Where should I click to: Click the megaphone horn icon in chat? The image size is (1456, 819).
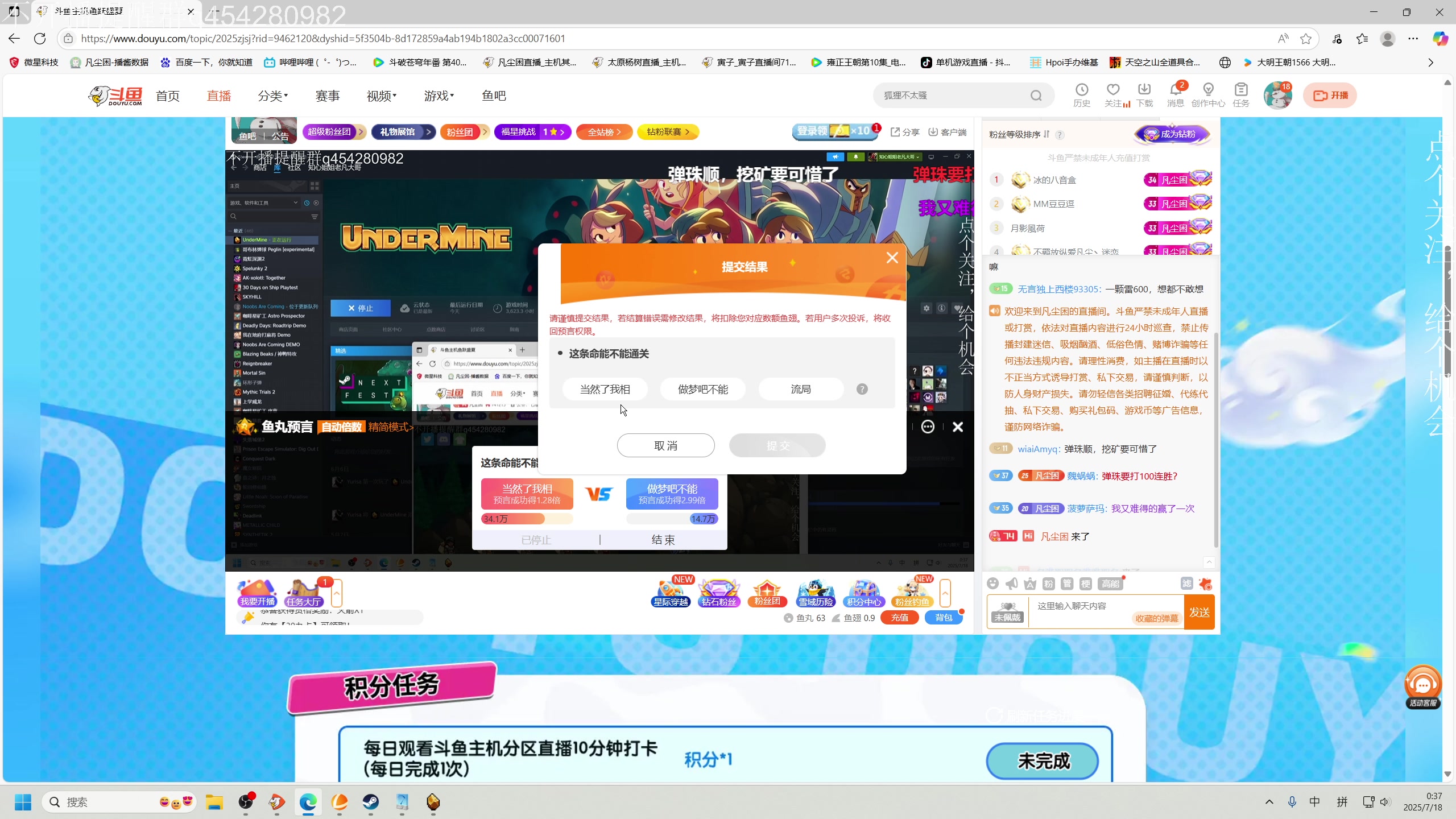[1012, 583]
